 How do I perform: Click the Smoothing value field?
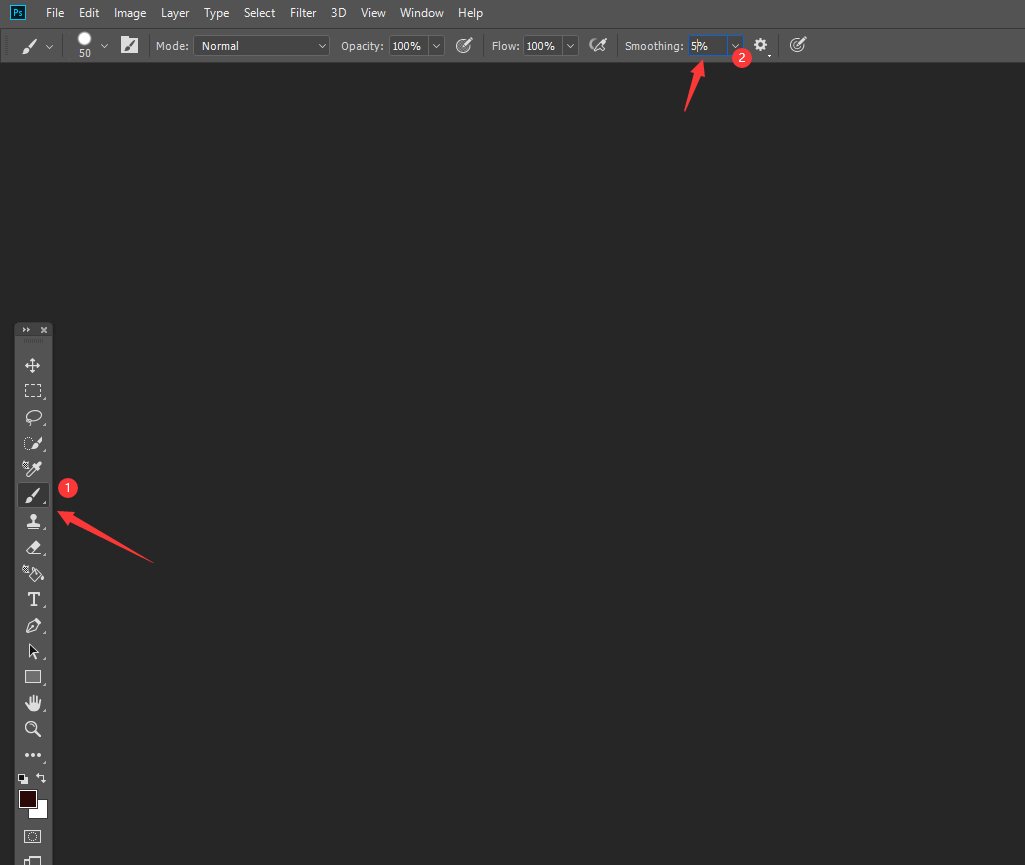(x=708, y=46)
